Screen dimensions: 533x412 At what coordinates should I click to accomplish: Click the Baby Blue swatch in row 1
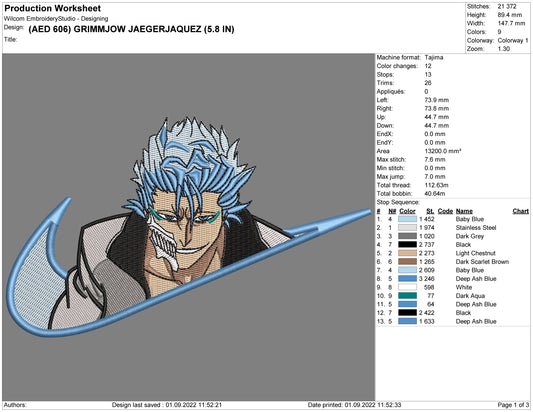pyautogui.click(x=407, y=219)
